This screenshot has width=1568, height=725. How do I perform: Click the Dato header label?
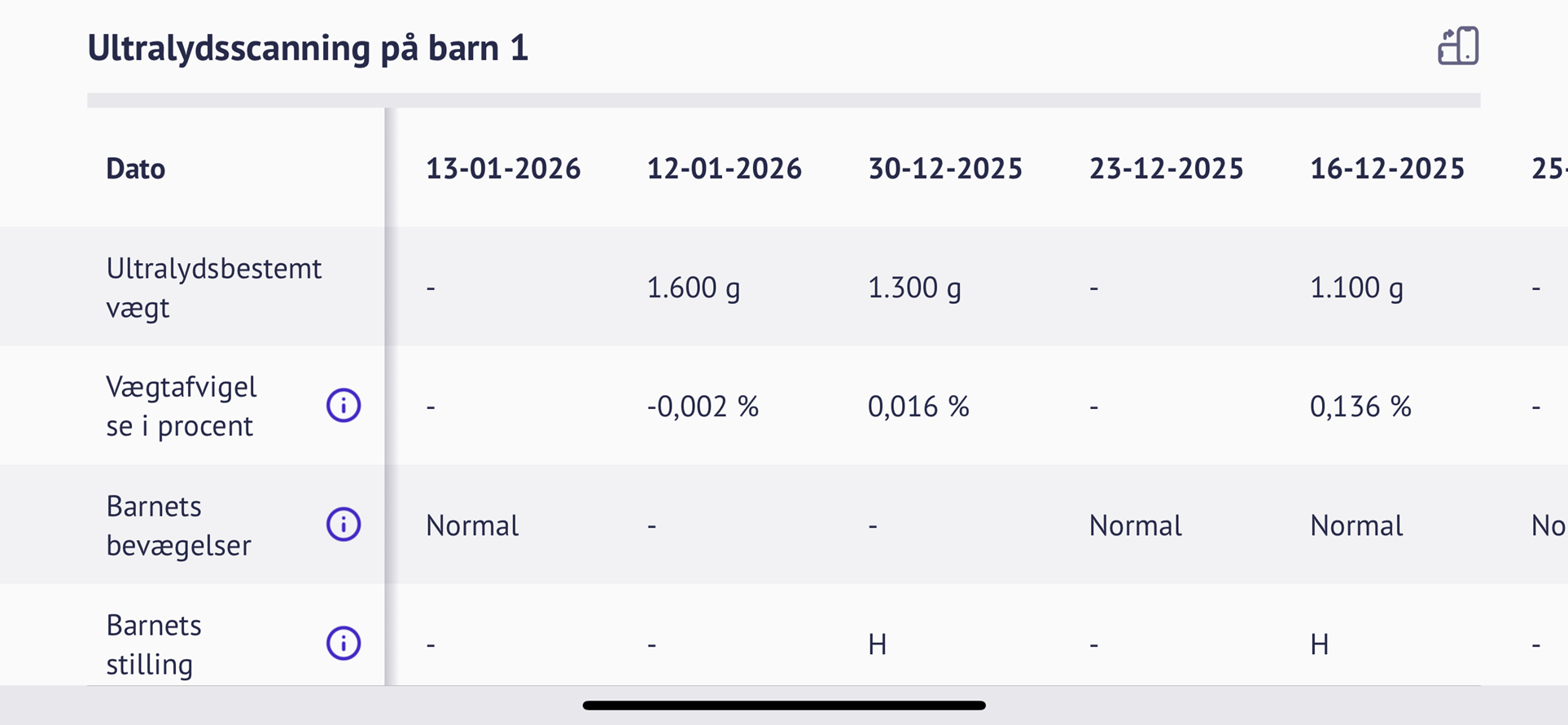[x=135, y=169]
